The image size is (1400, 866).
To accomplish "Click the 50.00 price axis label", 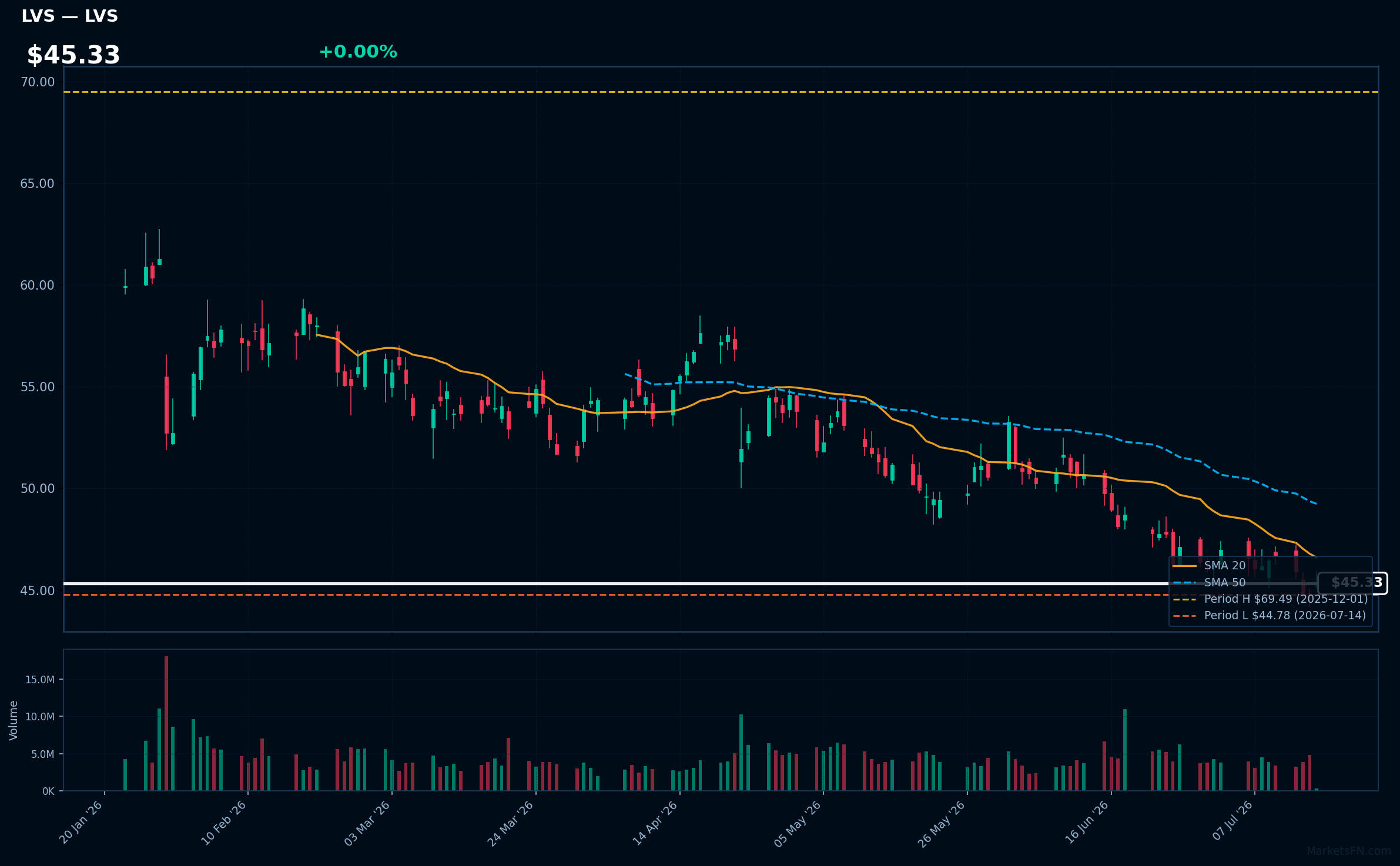I will [x=38, y=488].
